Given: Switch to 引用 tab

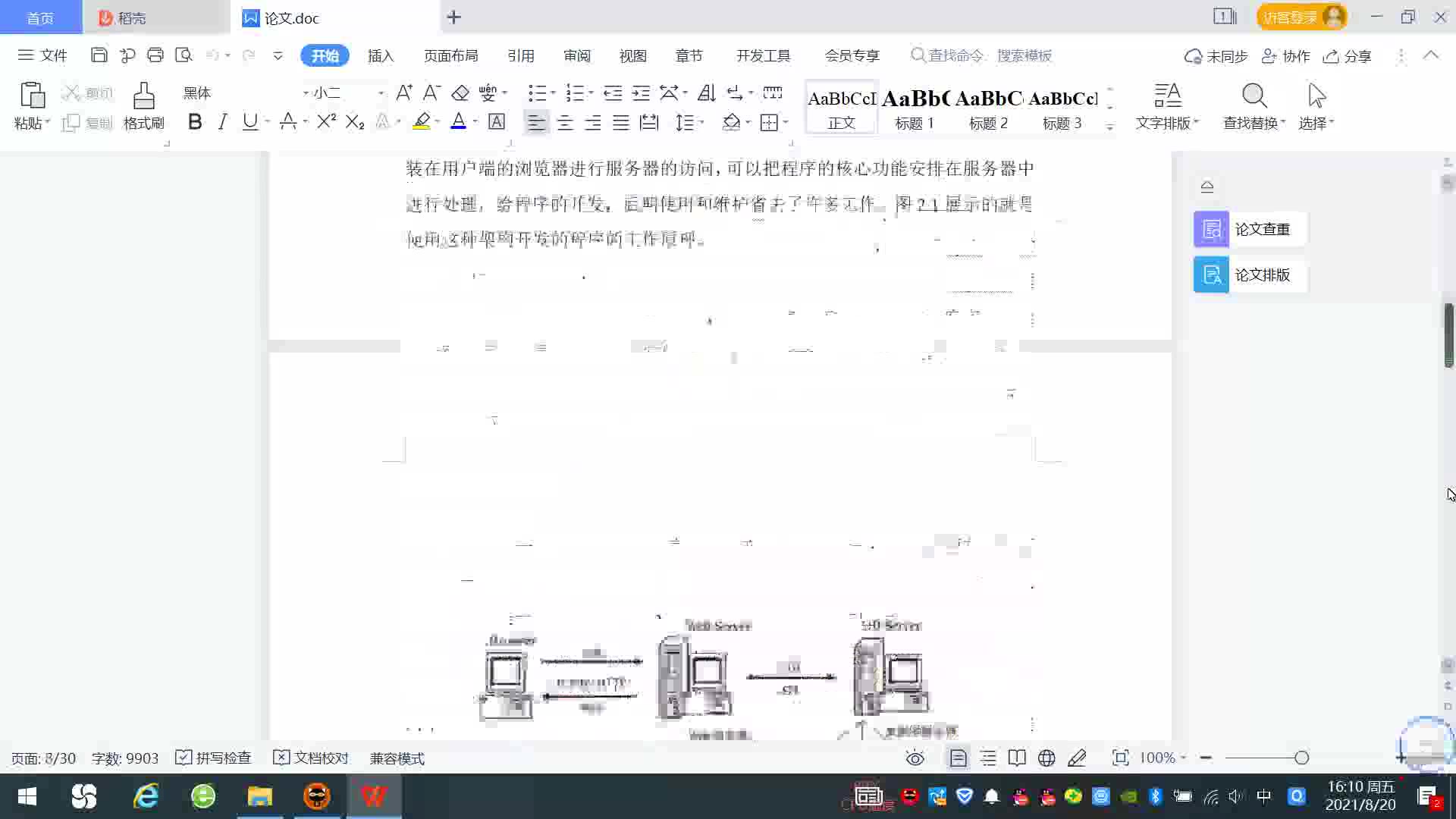Looking at the screenshot, I should [521, 55].
